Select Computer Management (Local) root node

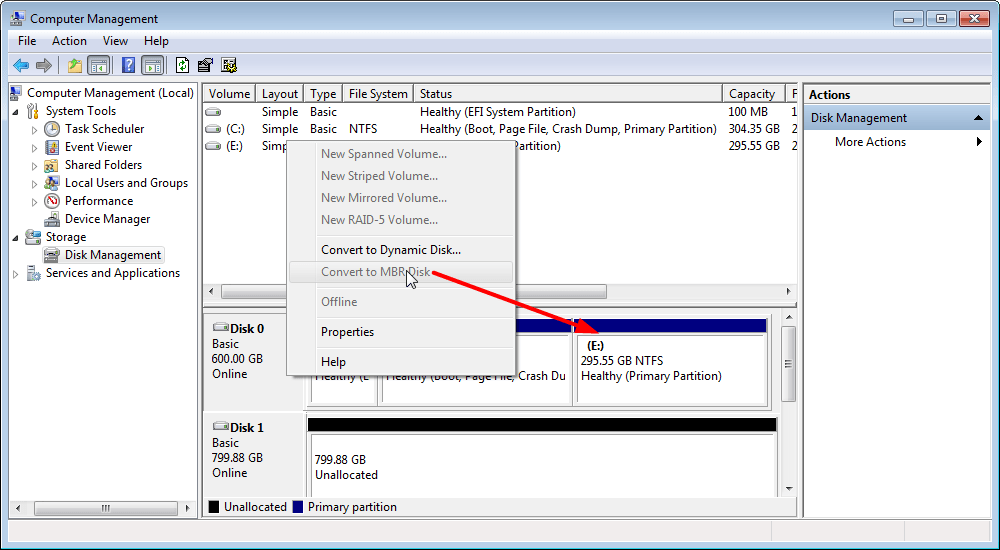110,93
